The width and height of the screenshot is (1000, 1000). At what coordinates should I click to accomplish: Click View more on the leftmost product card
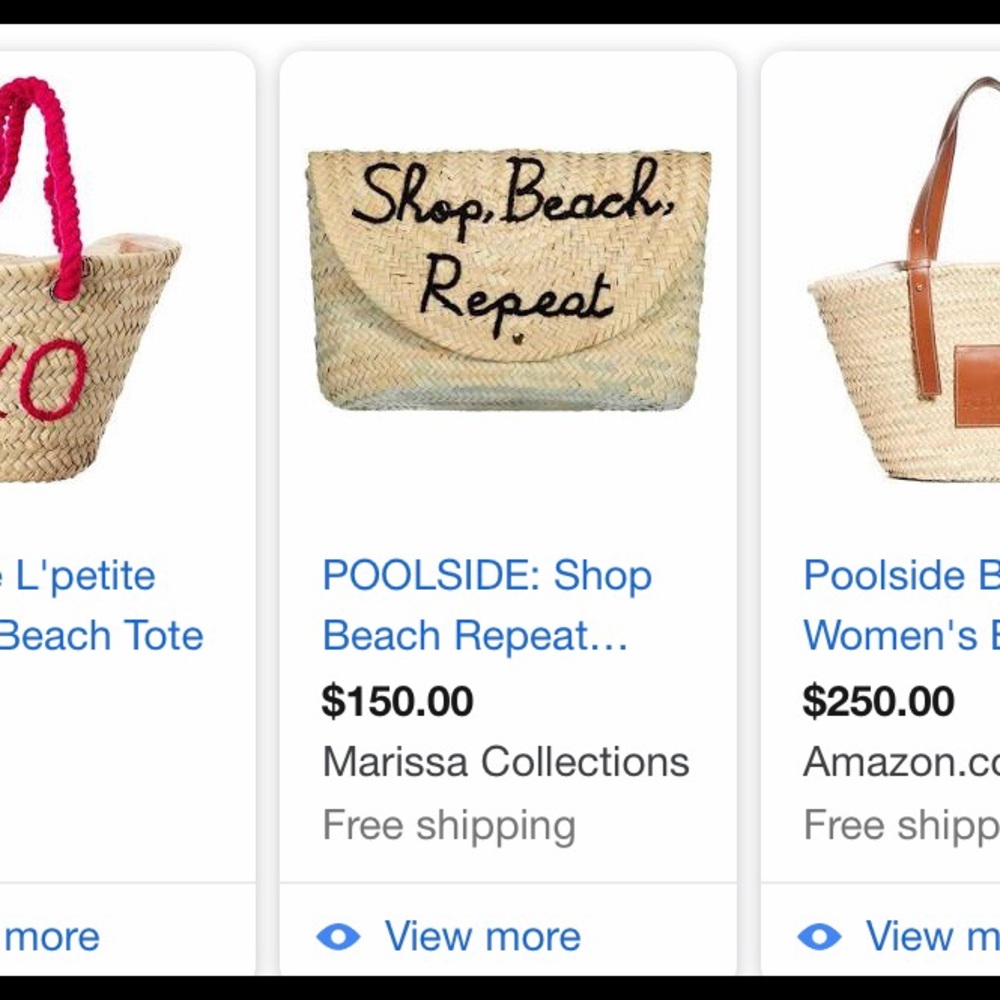click(50, 936)
